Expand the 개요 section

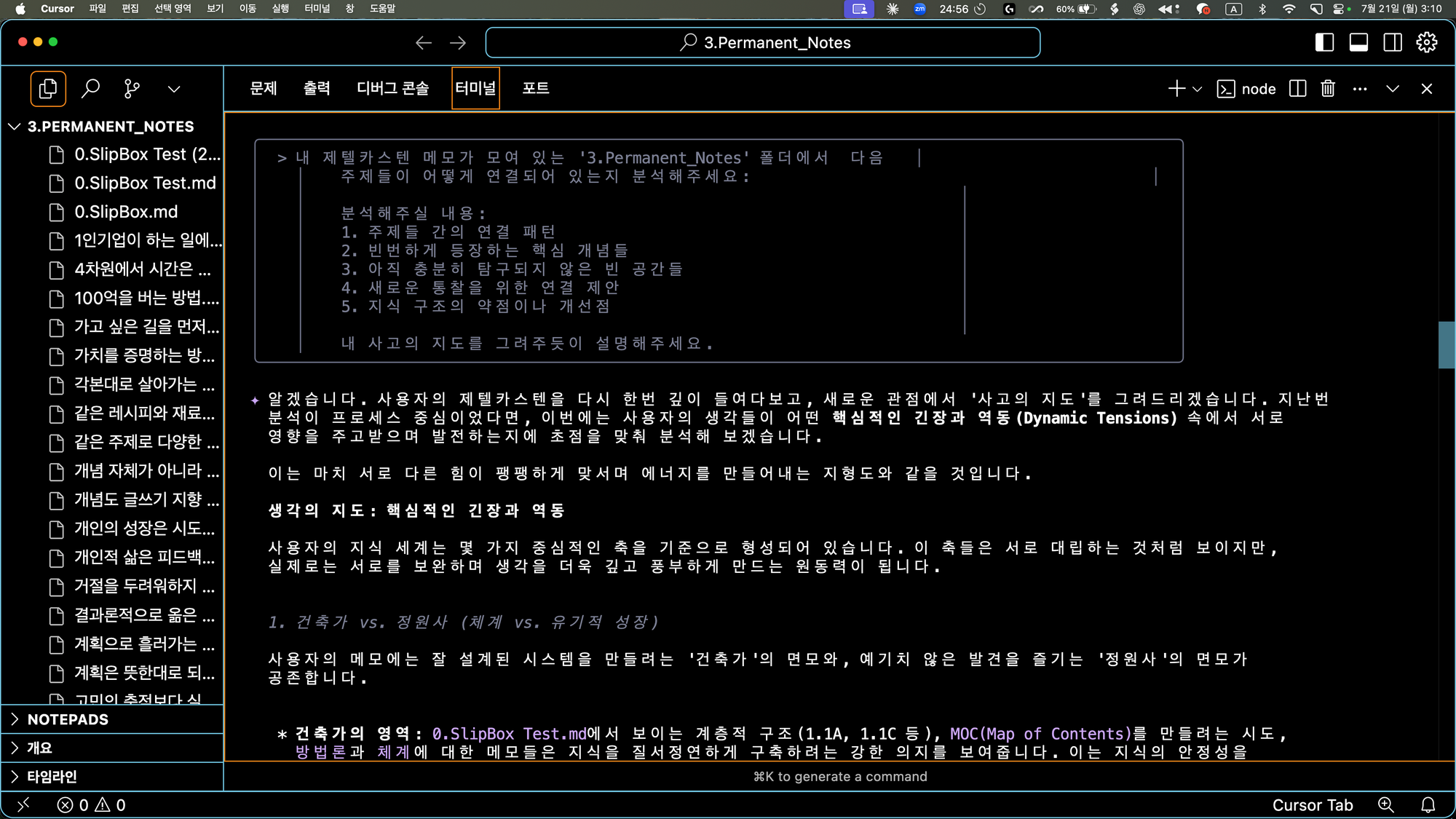pyautogui.click(x=112, y=748)
